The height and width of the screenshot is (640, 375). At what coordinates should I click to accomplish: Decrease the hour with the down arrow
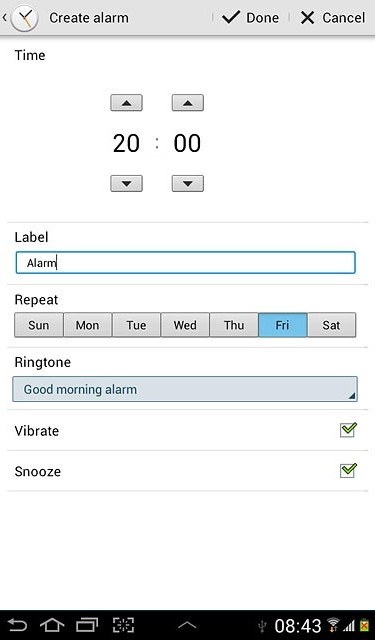[x=126, y=184]
